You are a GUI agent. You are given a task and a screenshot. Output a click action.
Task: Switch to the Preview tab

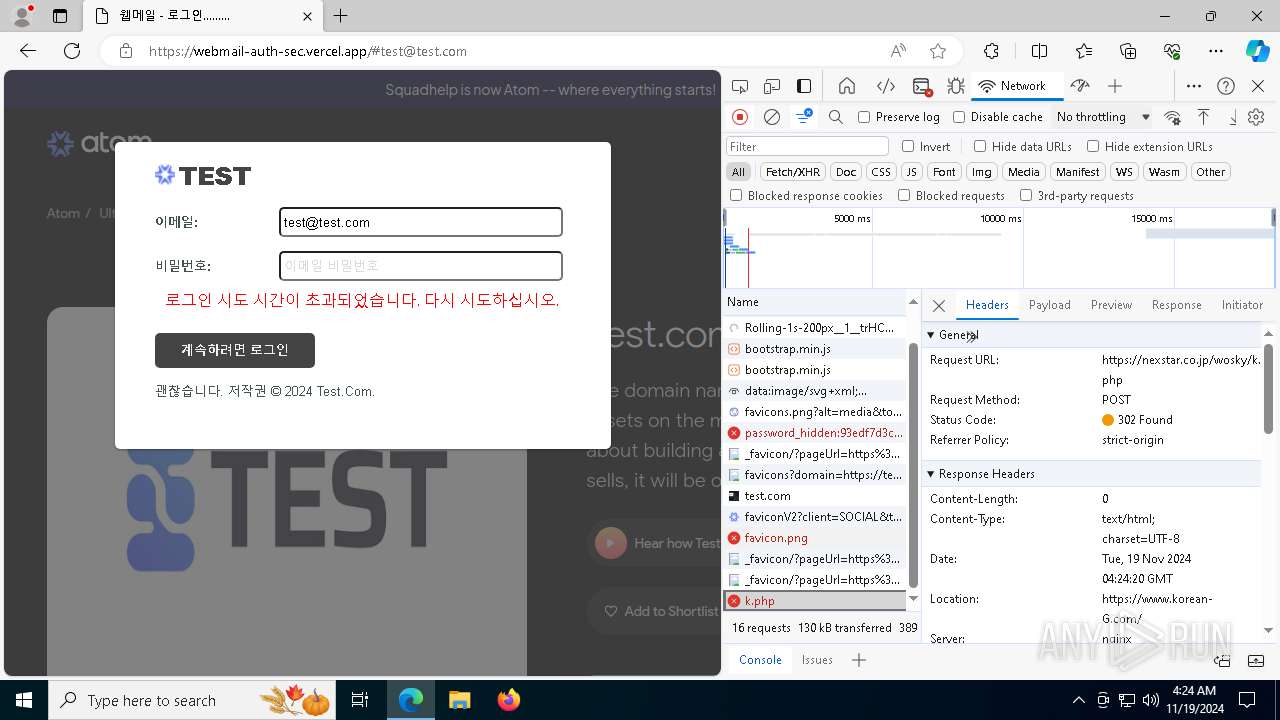click(1112, 305)
